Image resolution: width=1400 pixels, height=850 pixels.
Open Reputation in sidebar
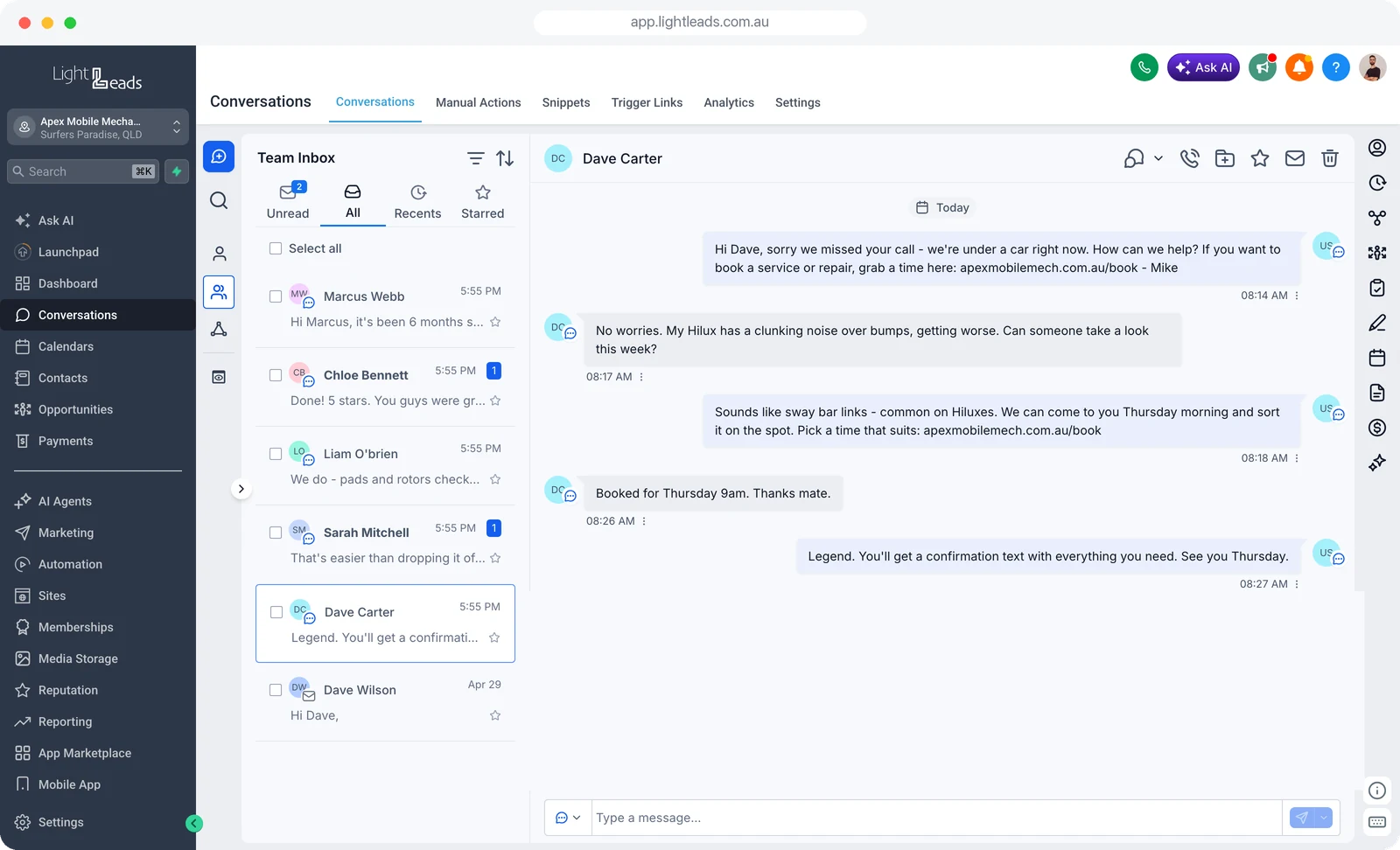pos(68,690)
